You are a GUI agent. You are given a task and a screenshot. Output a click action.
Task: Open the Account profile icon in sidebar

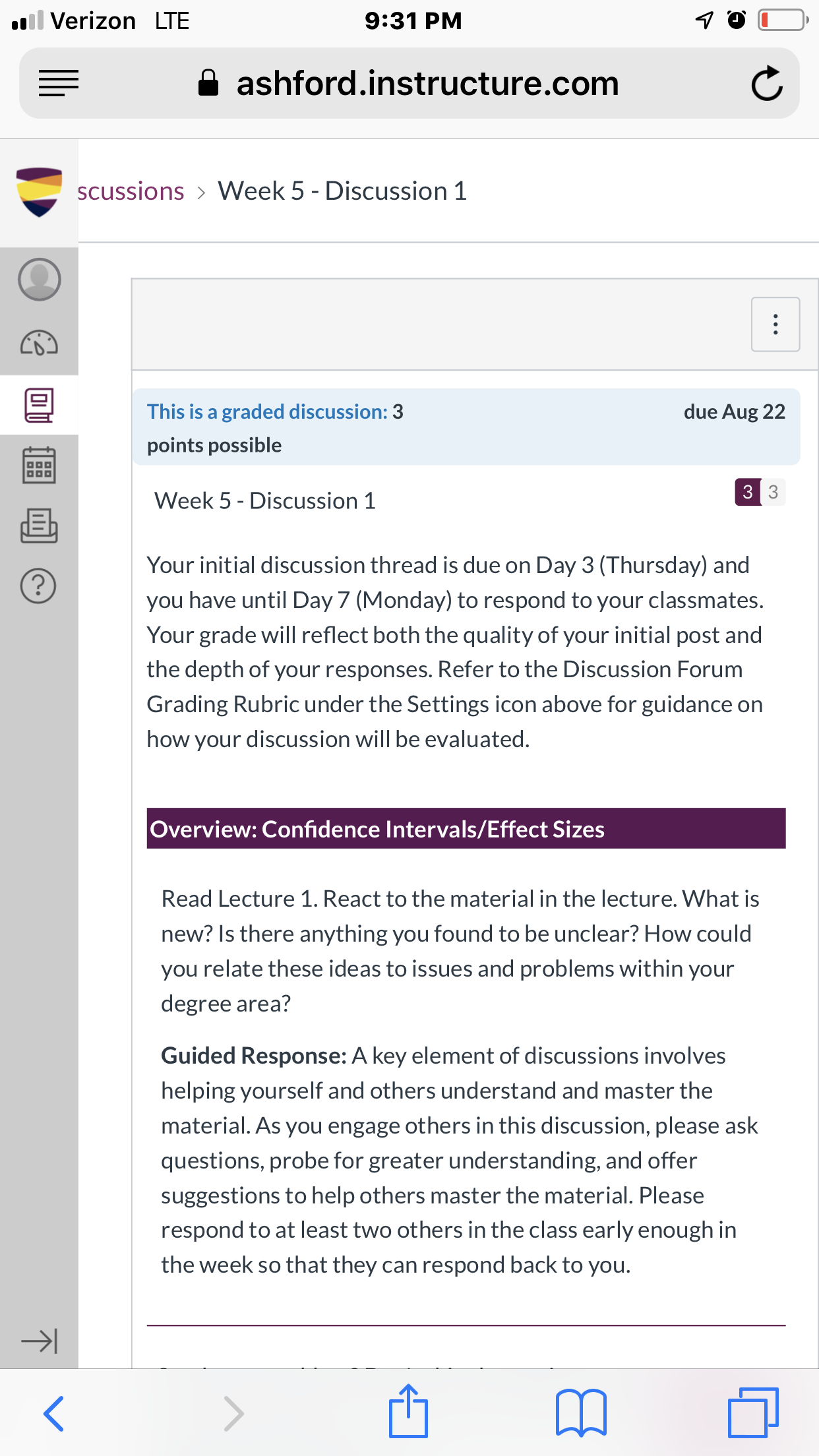click(39, 279)
